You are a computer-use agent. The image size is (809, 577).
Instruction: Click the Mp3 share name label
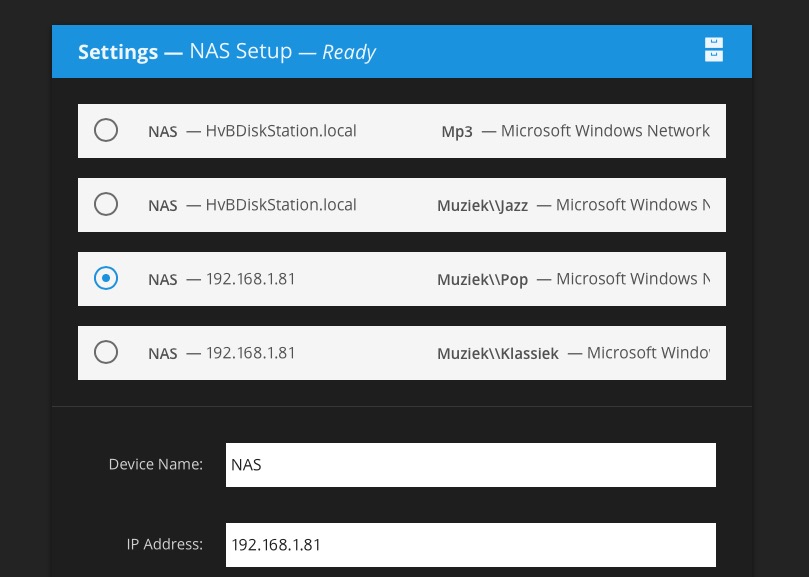457,132
